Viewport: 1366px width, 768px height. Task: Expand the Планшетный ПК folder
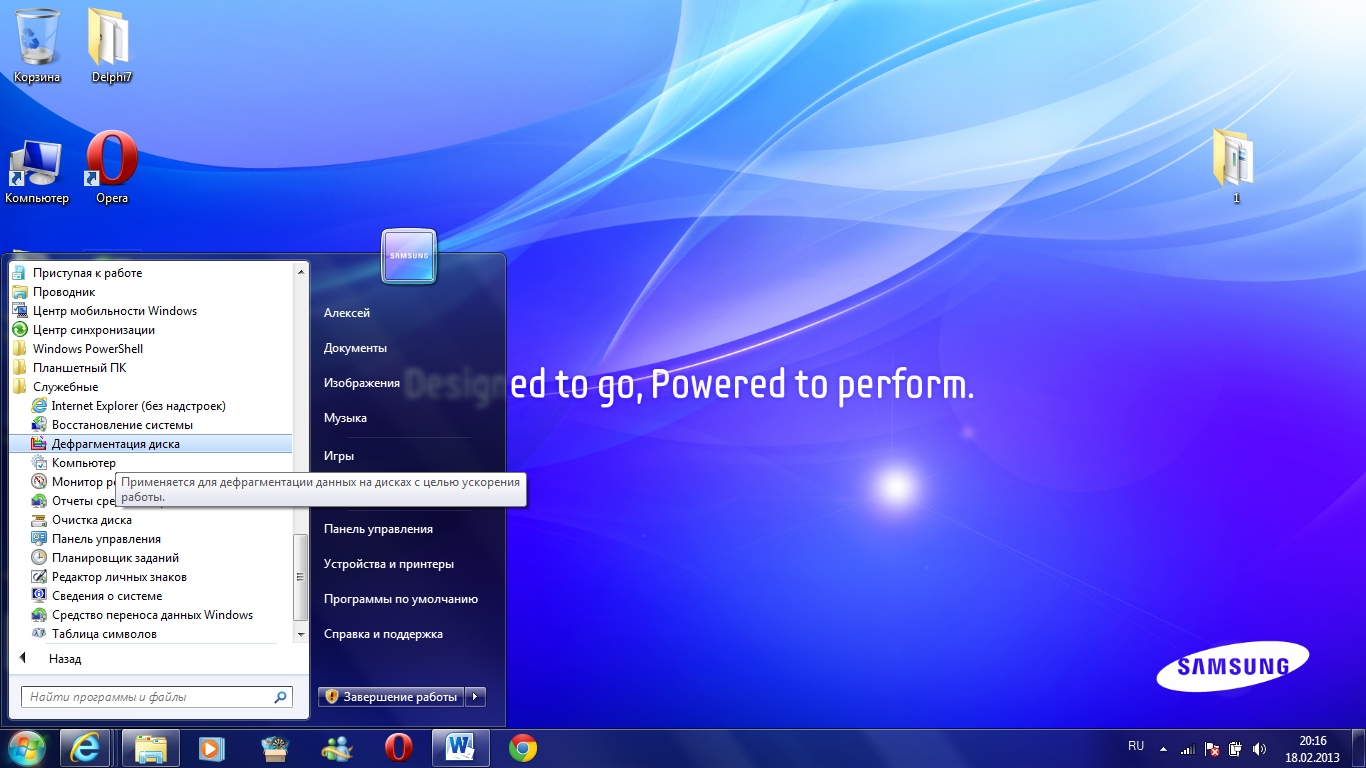[x=150, y=368]
